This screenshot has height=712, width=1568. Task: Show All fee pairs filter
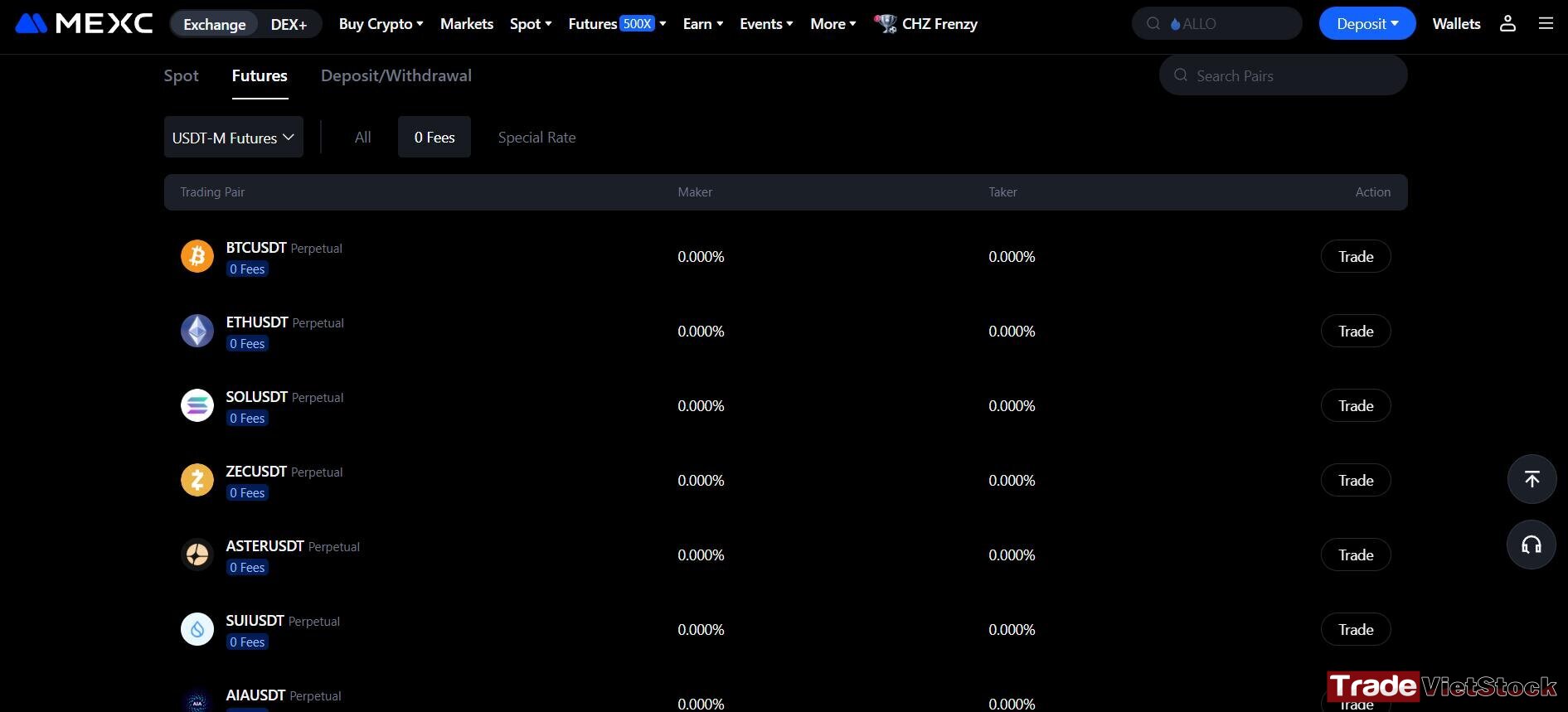[363, 137]
